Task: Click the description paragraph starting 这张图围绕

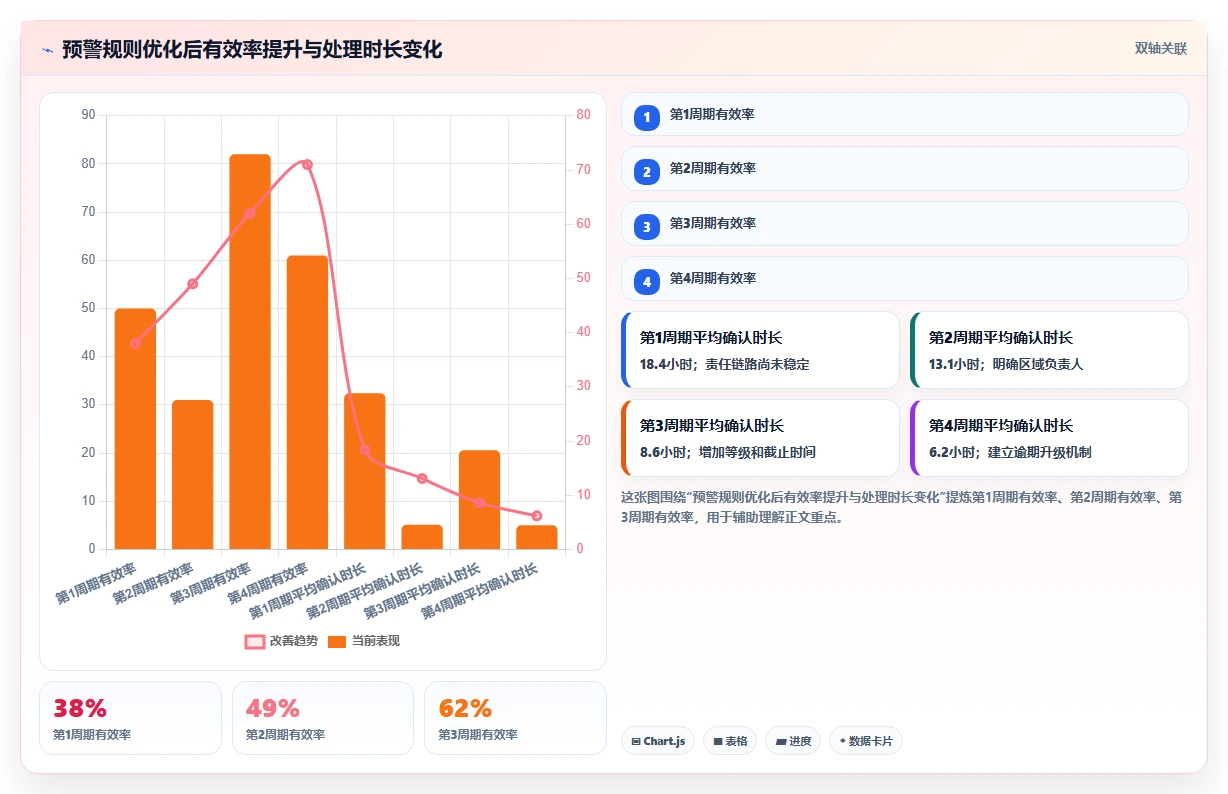Action: pyautogui.click(x=903, y=507)
